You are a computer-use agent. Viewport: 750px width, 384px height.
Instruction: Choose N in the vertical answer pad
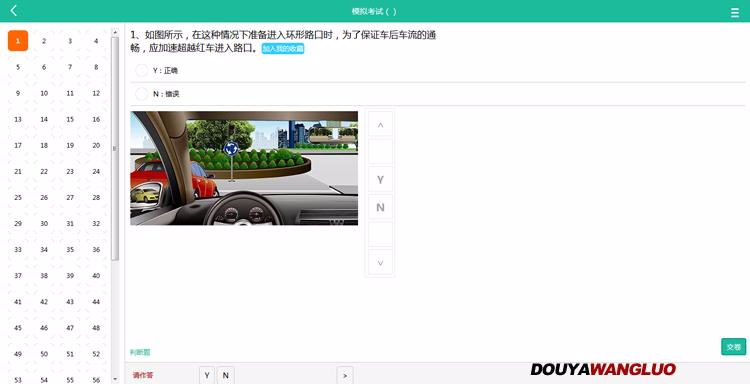click(x=380, y=207)
